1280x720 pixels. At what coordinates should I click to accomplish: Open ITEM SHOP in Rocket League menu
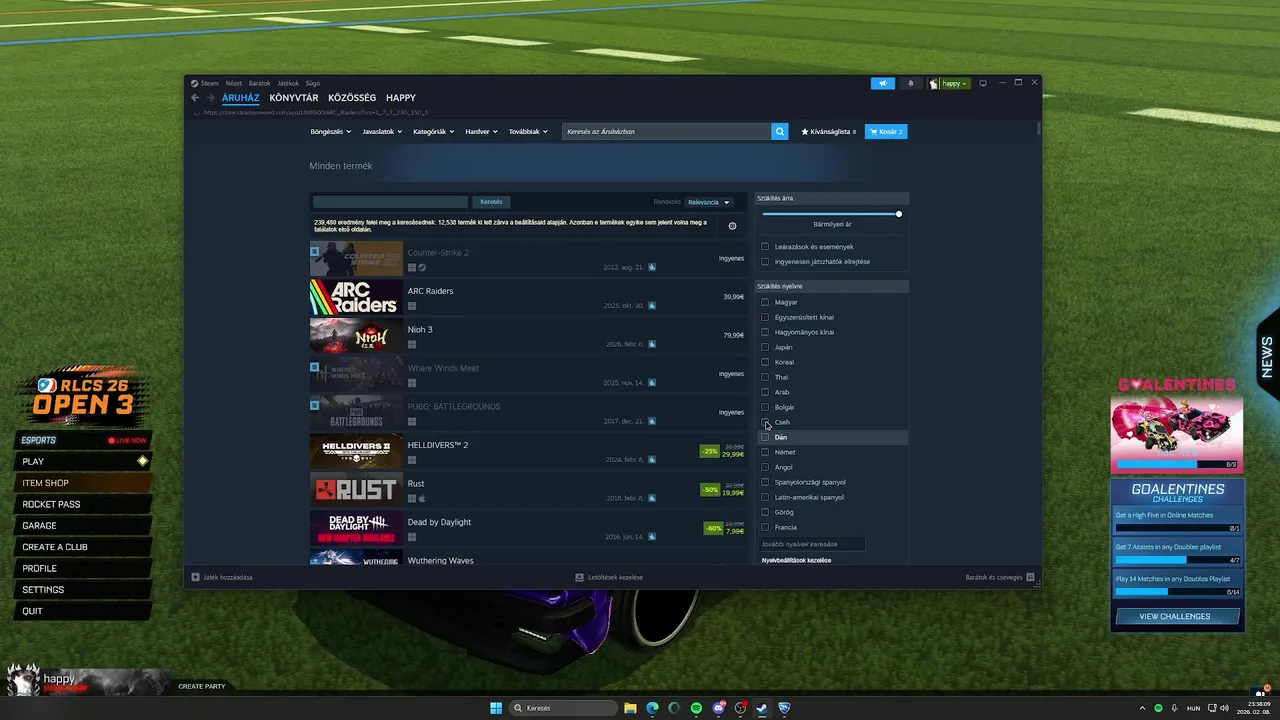[x=84, y=483]
